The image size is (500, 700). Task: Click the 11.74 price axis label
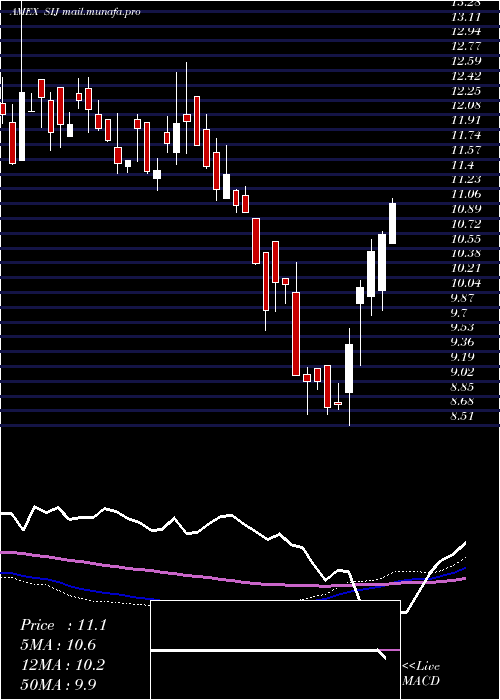pyautogui.click(x=466, y=135)
